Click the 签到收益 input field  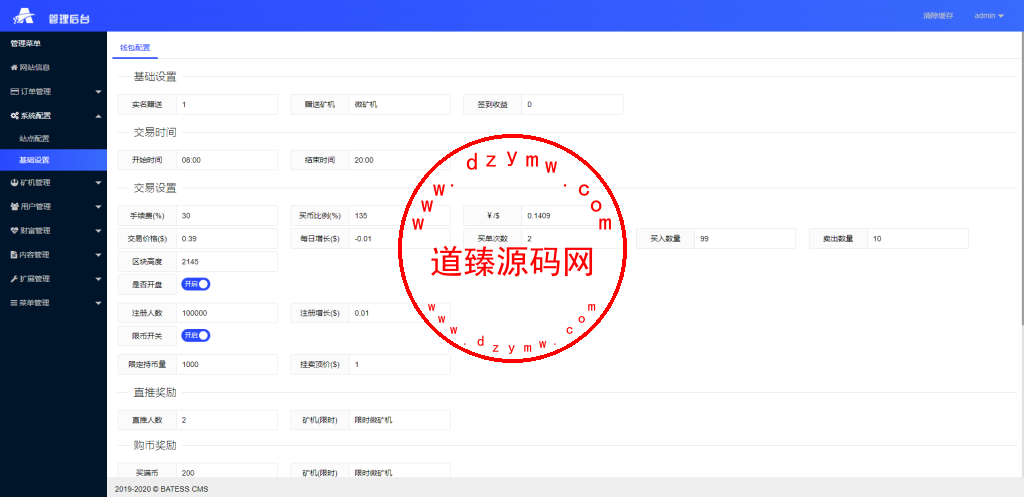click(571, 104)
